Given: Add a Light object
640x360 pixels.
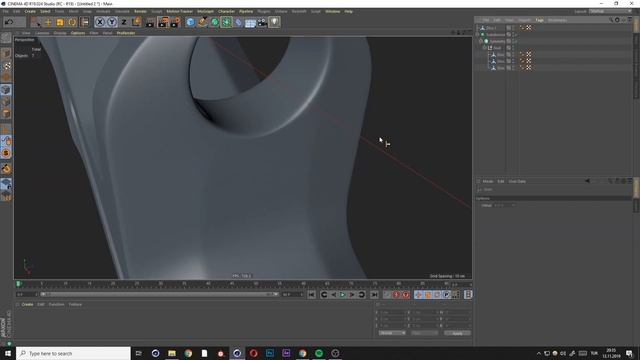Looking at the screenshot, I should (275, 22).
